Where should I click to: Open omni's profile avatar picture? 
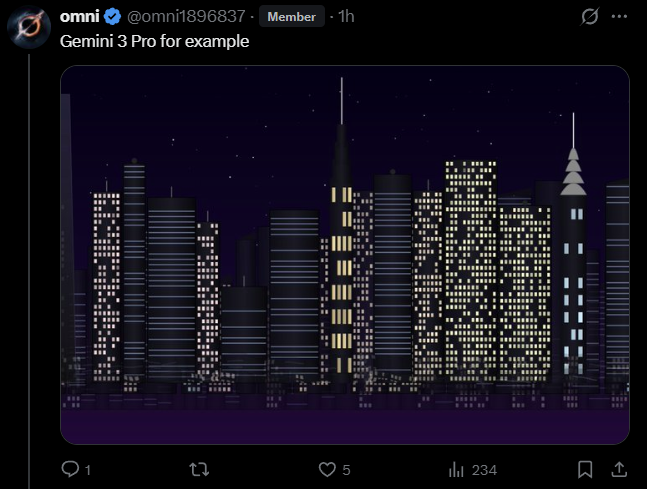pos(29,27)
